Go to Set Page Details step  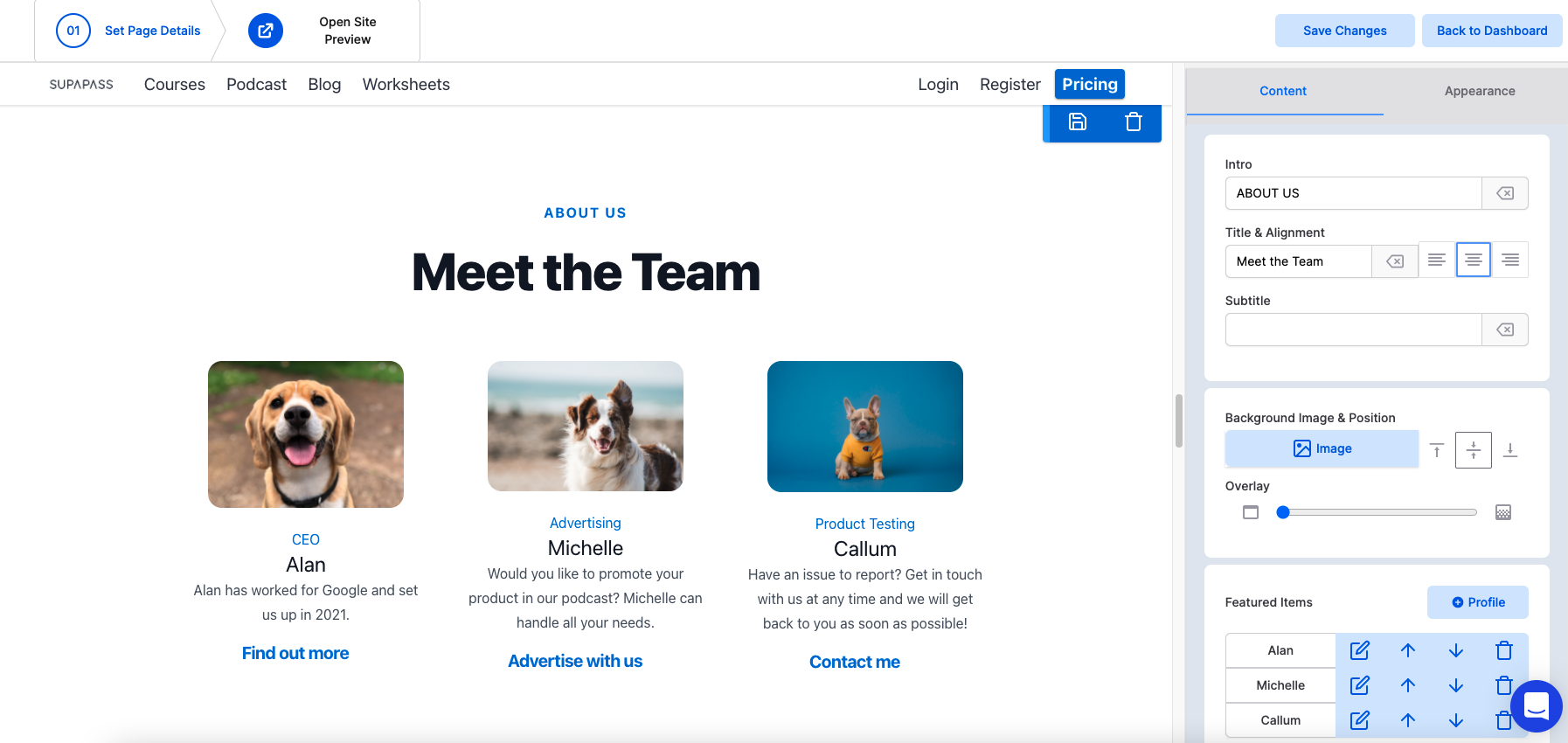128,31
